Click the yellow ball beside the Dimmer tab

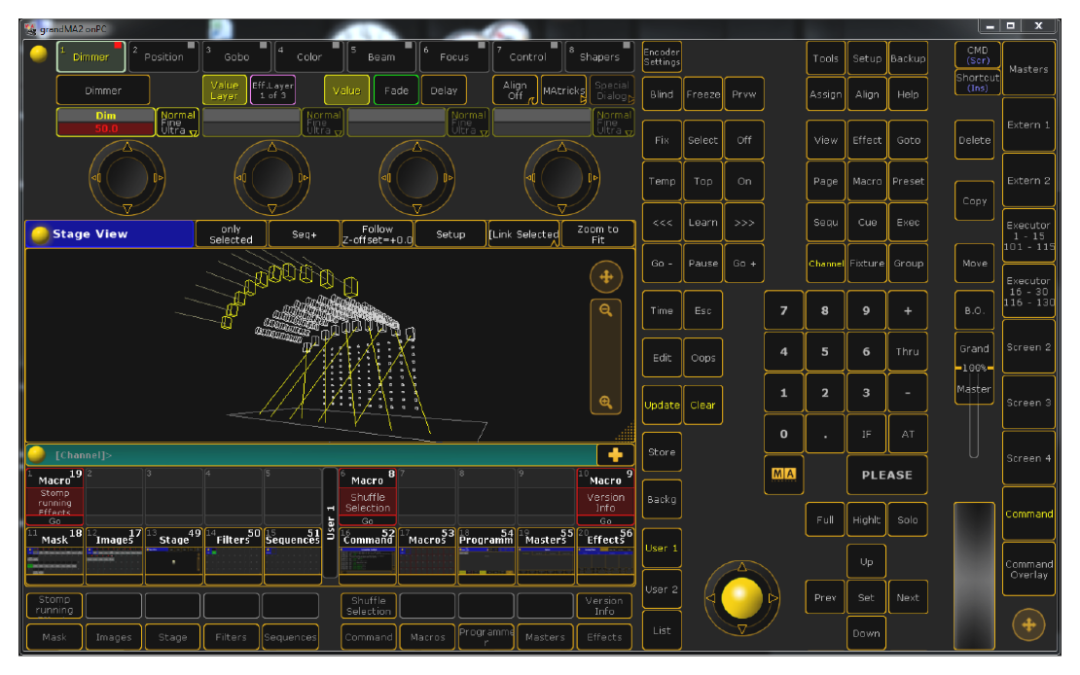pos(39,54)
